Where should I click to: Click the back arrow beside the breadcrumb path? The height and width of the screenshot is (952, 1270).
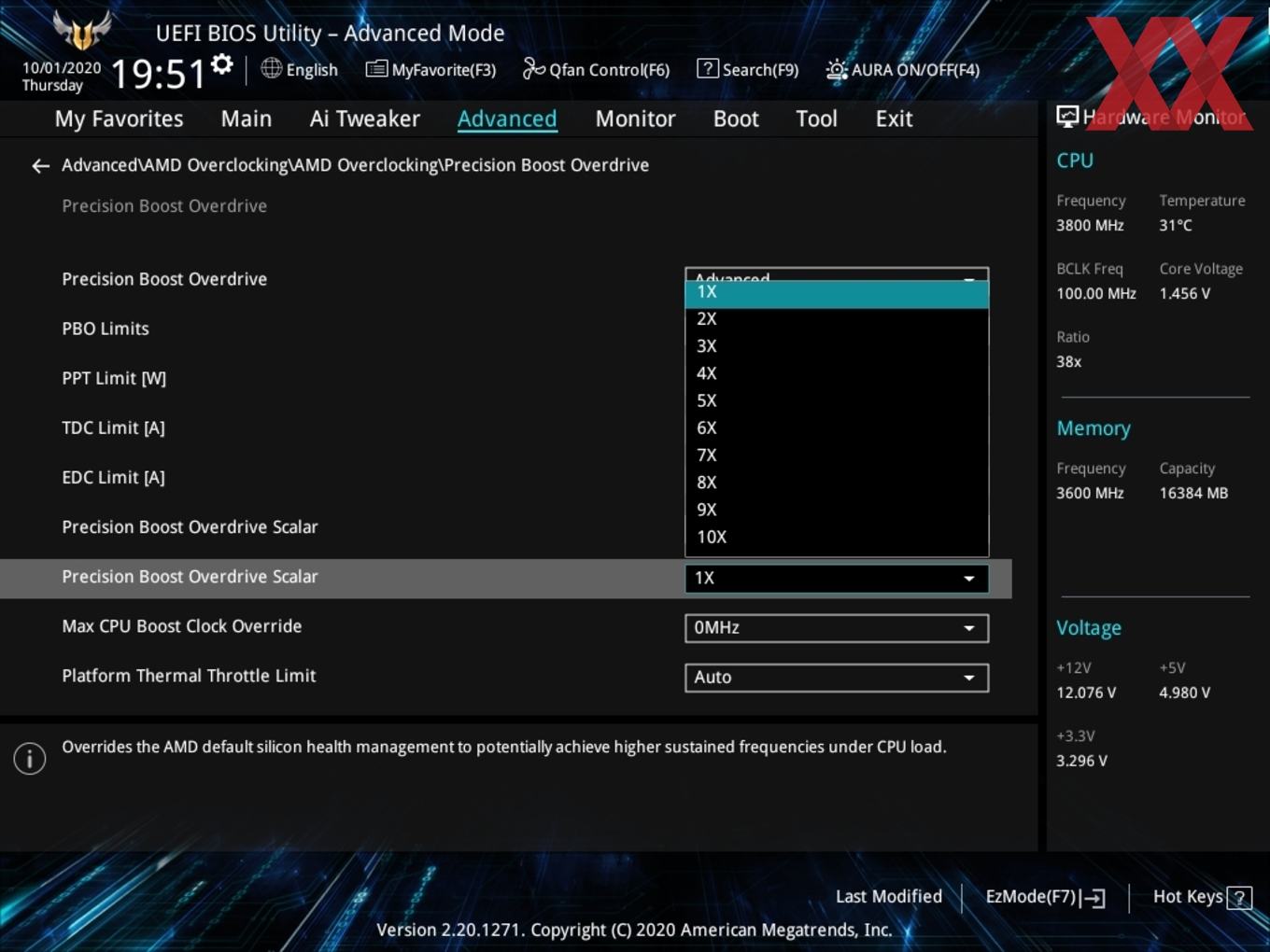pyautogui.click(x=40, y=166)
